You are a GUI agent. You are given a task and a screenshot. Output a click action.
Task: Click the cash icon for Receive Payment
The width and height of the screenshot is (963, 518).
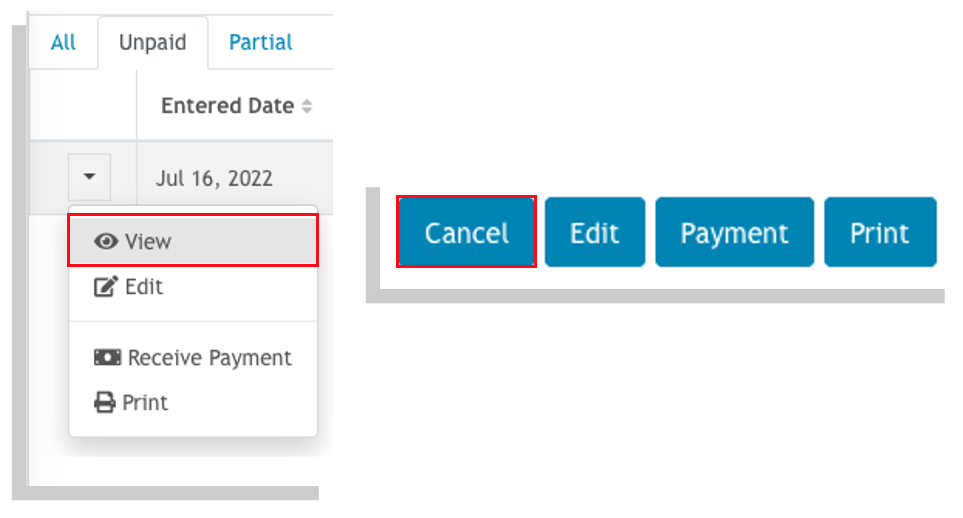(x=107, y=357)
